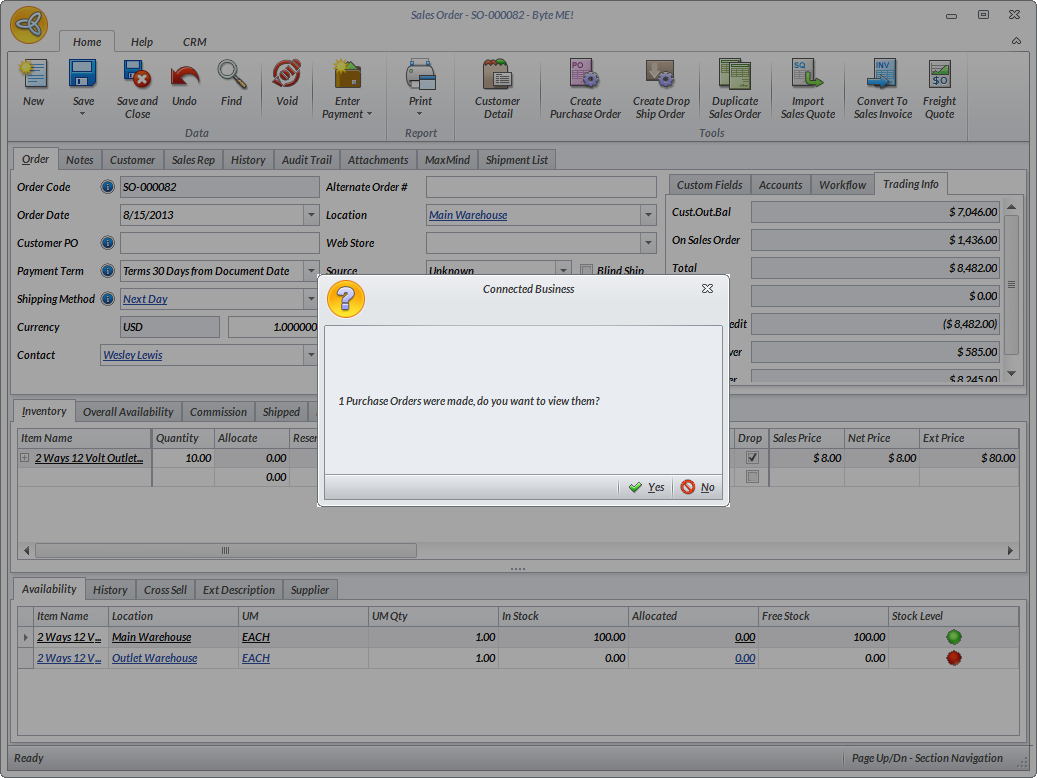Switch to the CRM ribbon tab
Screen dimensions: 1037x778
[x=194, y=42]
